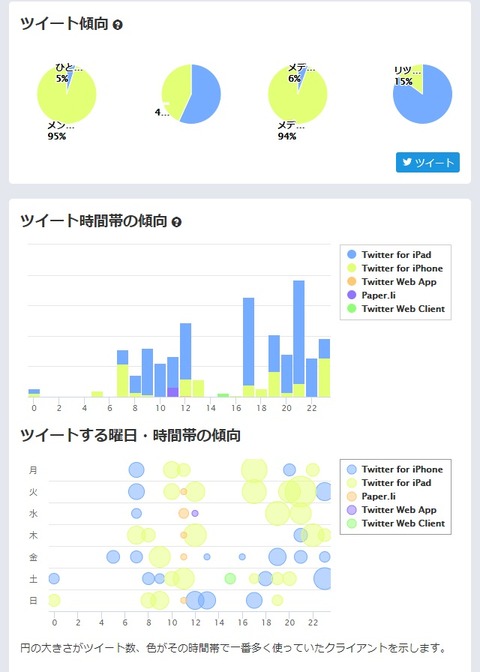
Task: Click the tallest blue bar at hour 21
Action: tap(299, 332)
